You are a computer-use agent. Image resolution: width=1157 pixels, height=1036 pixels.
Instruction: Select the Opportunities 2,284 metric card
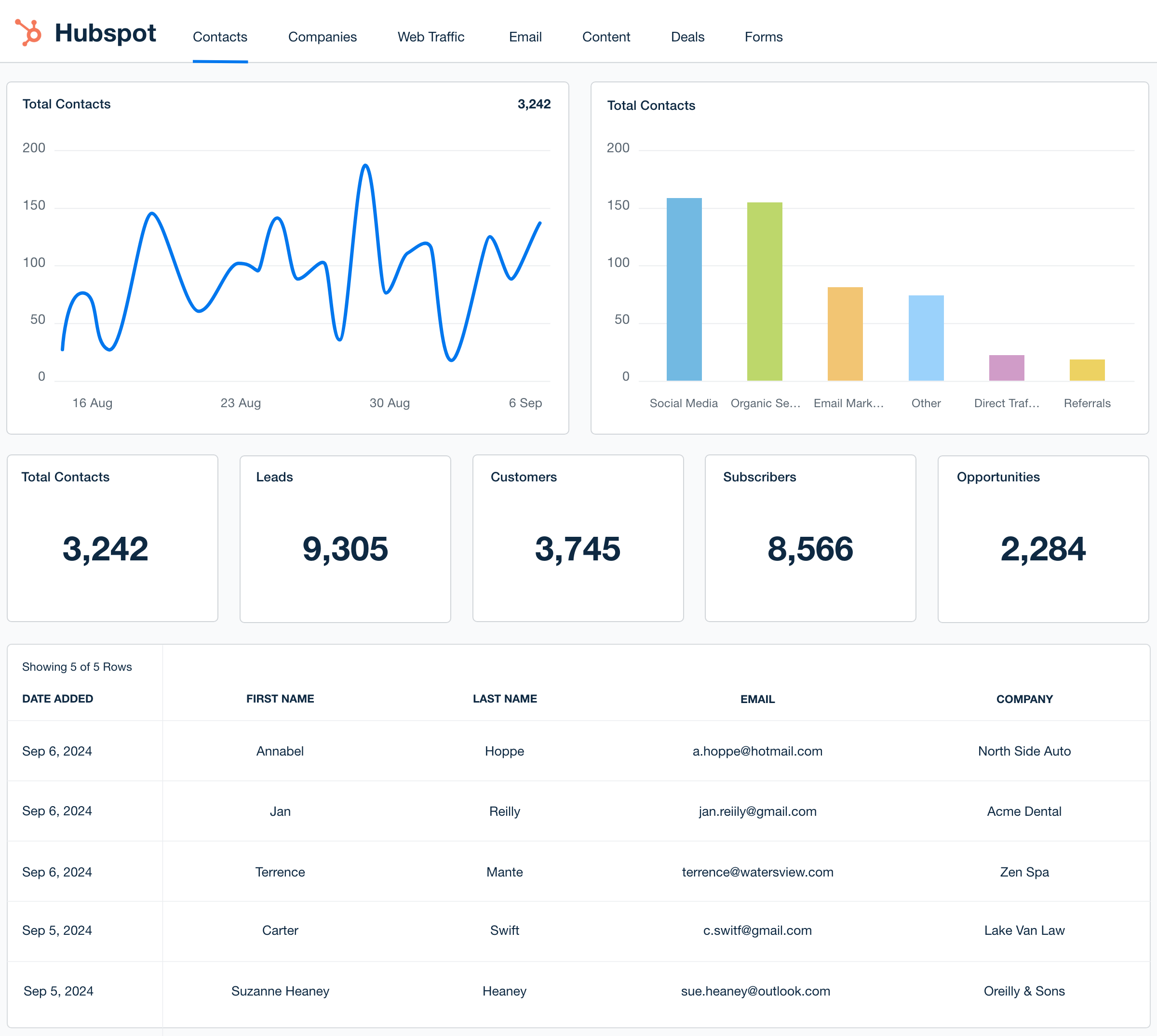(1043, 539)
